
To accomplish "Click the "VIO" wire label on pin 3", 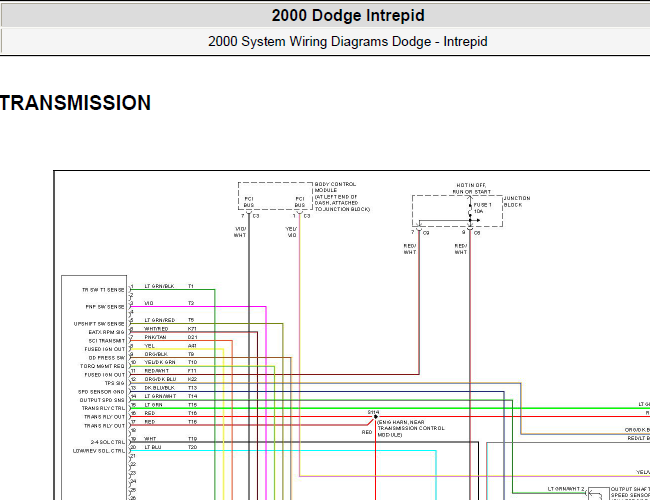I will coord(148,303).
